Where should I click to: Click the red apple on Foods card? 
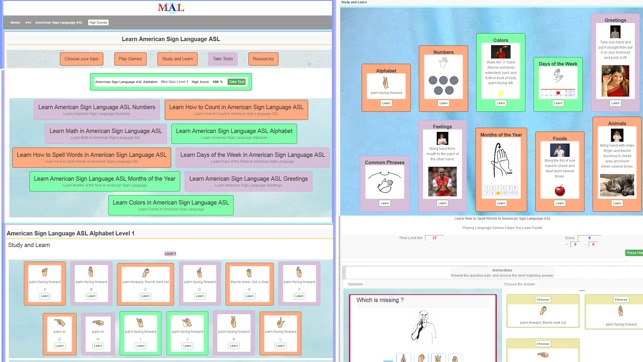pos(560,191)
